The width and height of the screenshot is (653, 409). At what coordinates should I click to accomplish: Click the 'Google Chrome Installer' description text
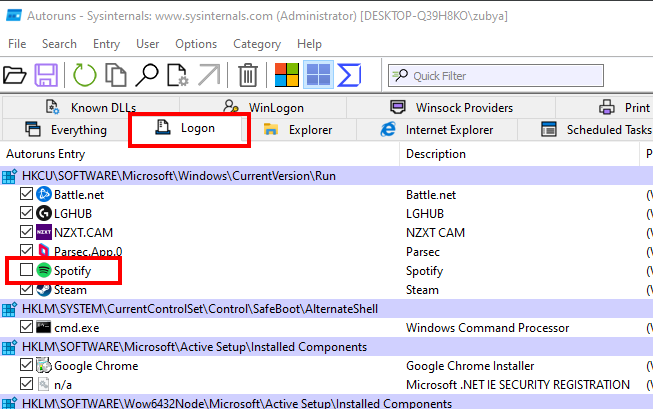click(x=470, y=366)
